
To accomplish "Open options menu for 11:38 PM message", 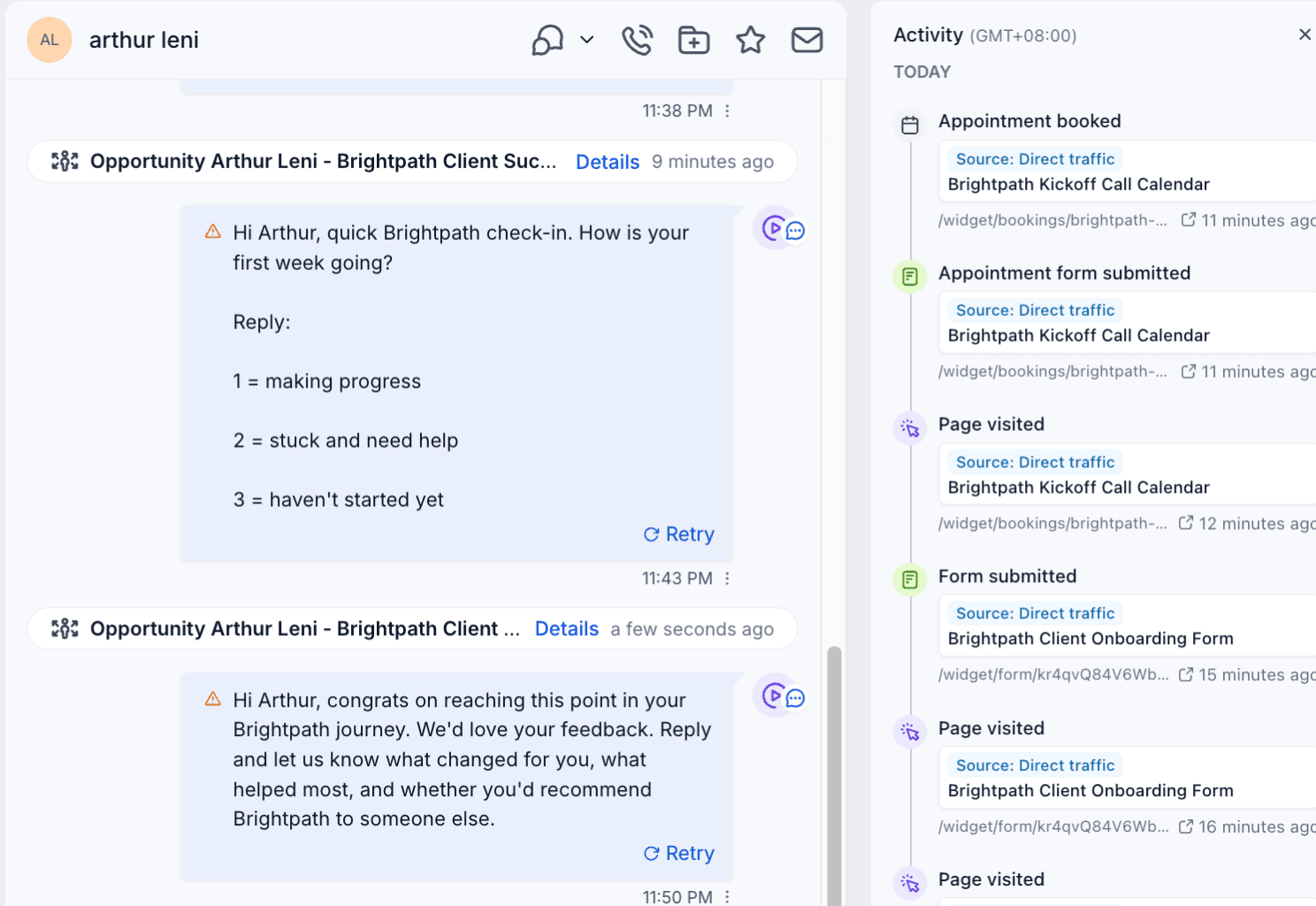I will pos(727,111).
